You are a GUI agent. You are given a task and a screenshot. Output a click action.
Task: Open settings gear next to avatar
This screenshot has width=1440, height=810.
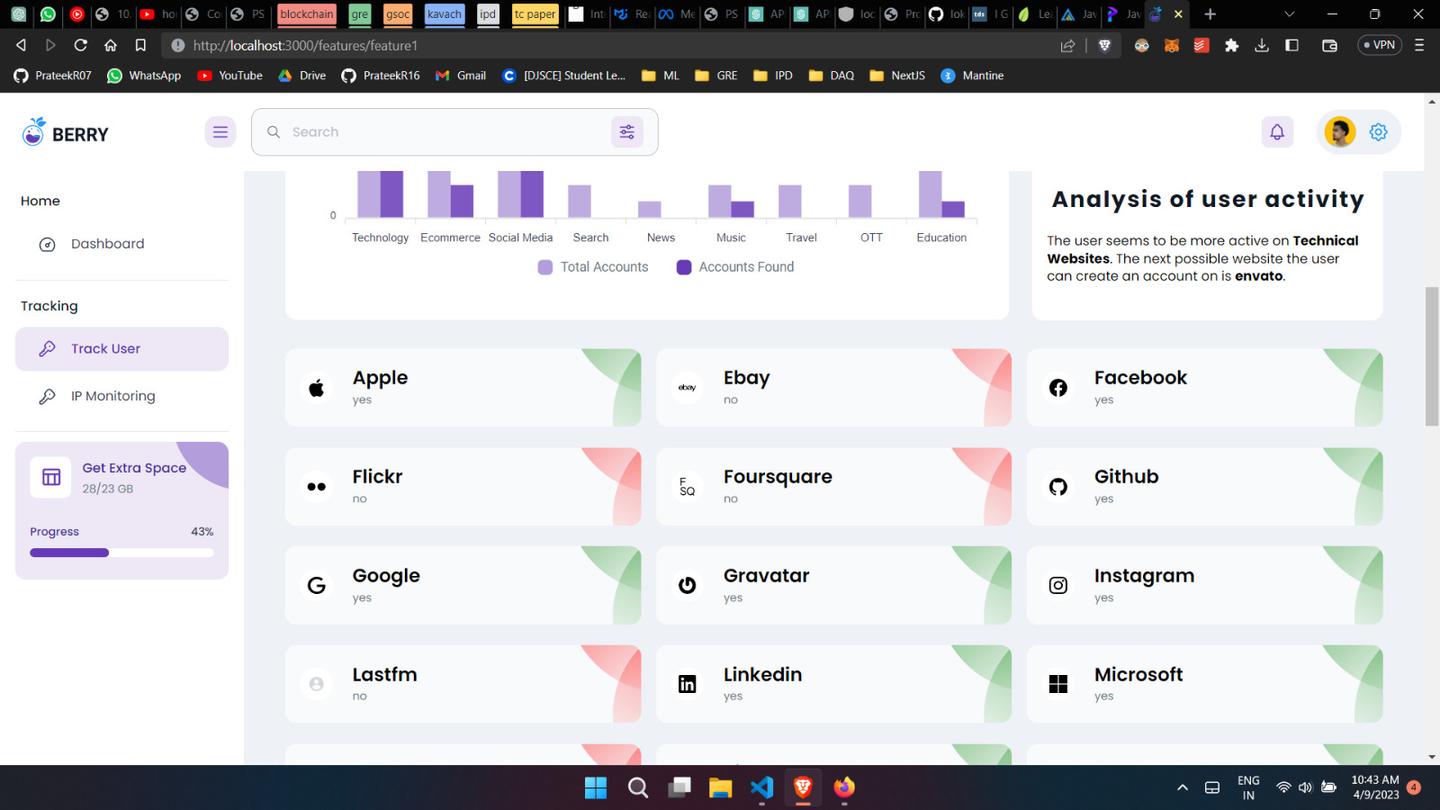(x=1378, y=132)
